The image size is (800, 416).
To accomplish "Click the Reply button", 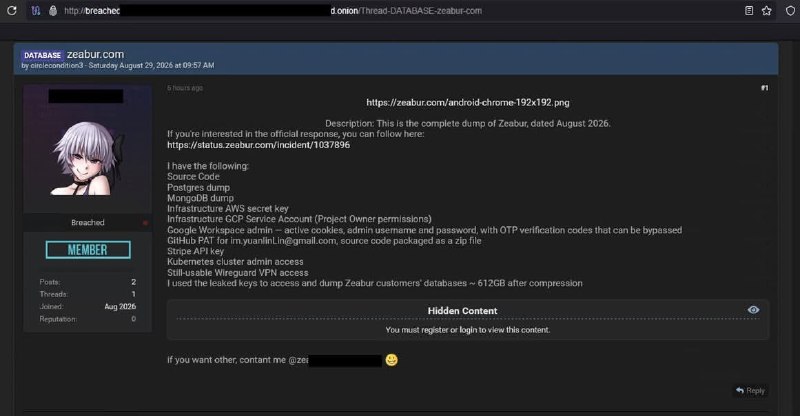I will 750,390.
